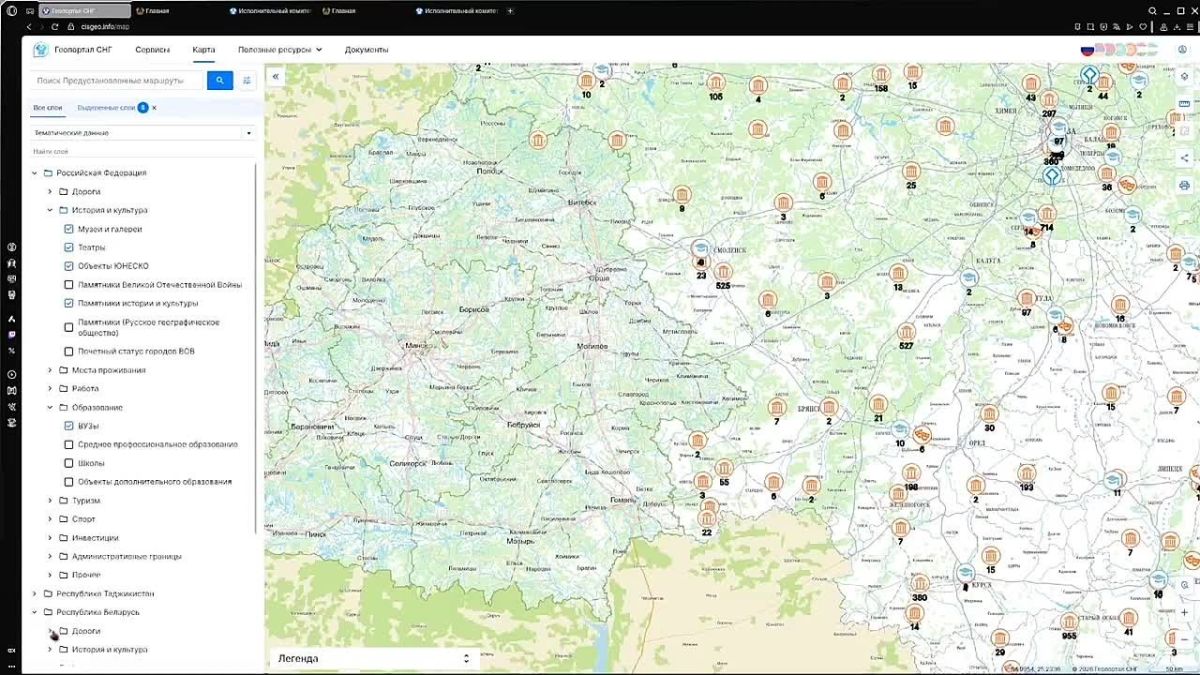Select the ruler measurement tool
Image resolution: width=1200 pixels, height=675 pixels.
click(x=1184, y=104)
